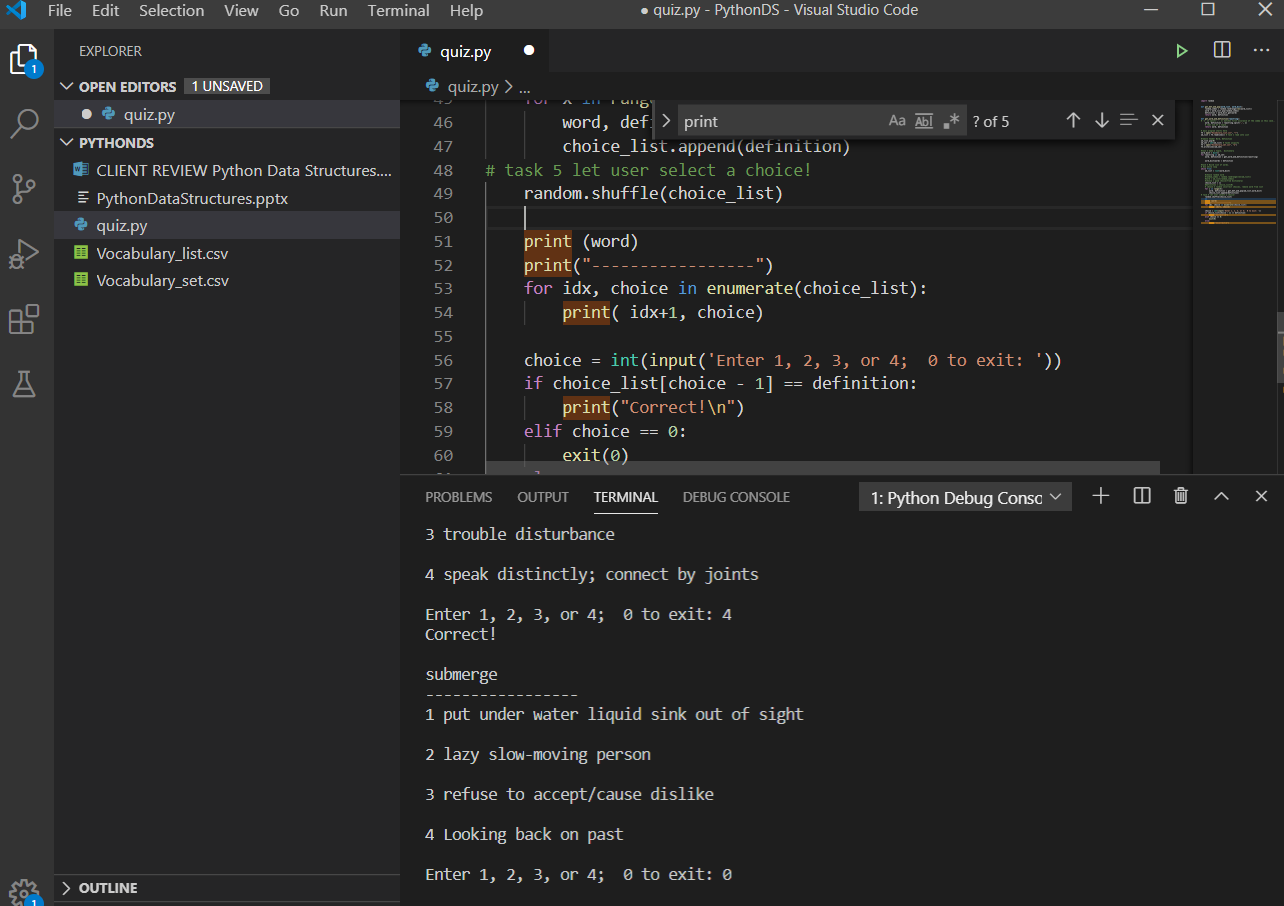Collapse the PYTHONDS folder section
The height and width of the screenshot is (906, 1284).
point(116,143)
